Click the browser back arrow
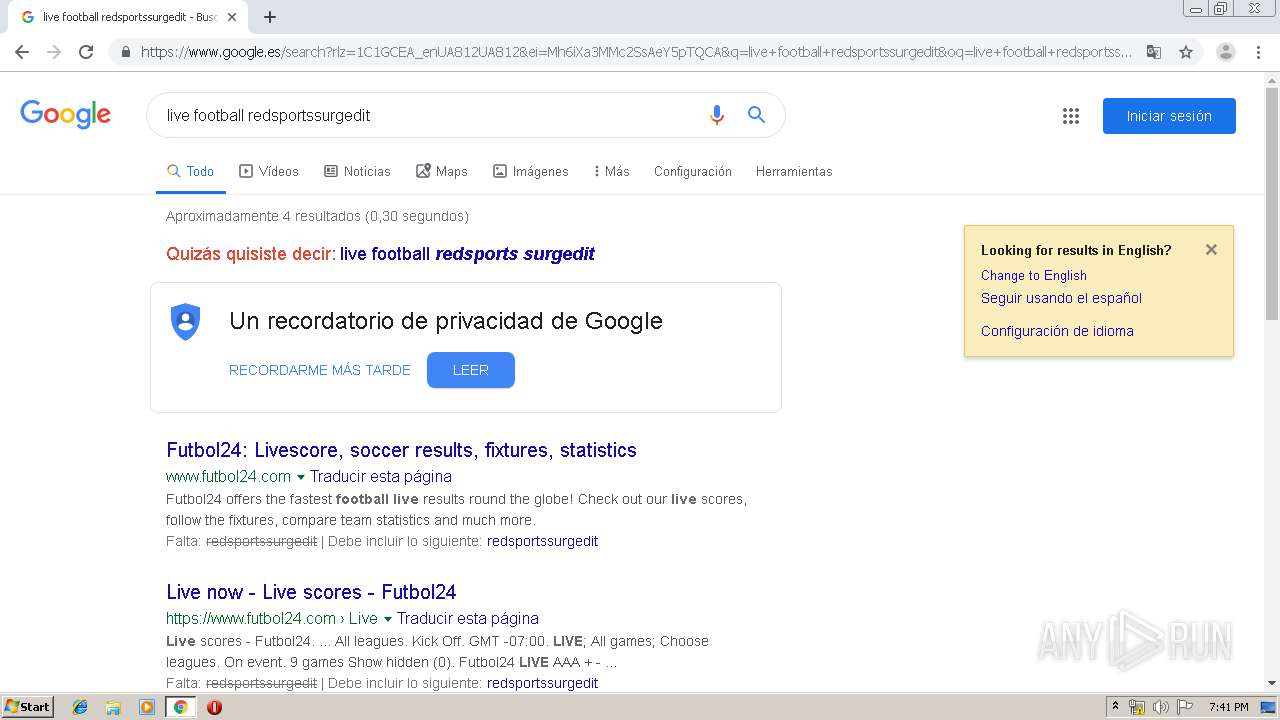 [22, 52]
